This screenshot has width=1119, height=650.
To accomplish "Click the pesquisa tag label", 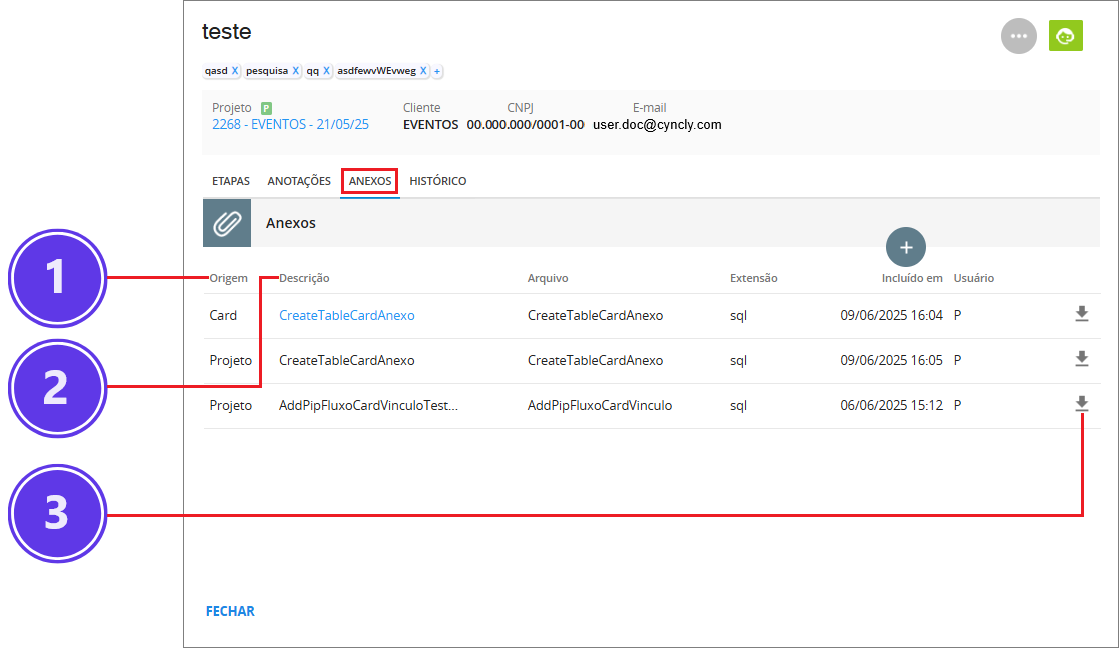I will (x=267, y=71).
